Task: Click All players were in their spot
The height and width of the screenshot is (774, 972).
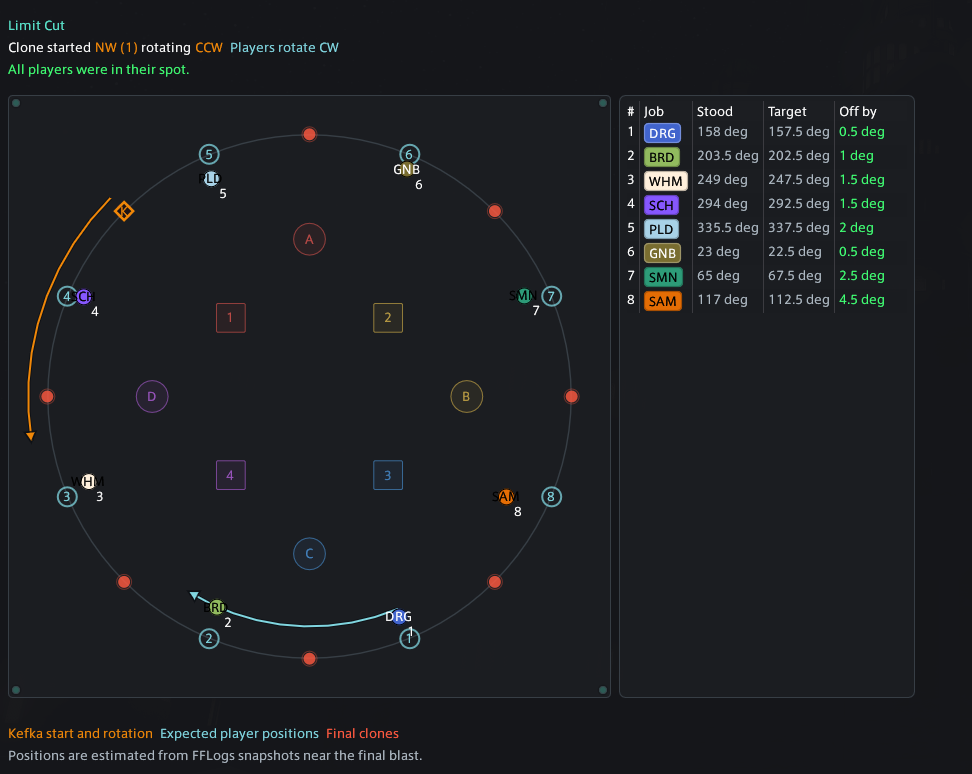Action: coord(99,69)
